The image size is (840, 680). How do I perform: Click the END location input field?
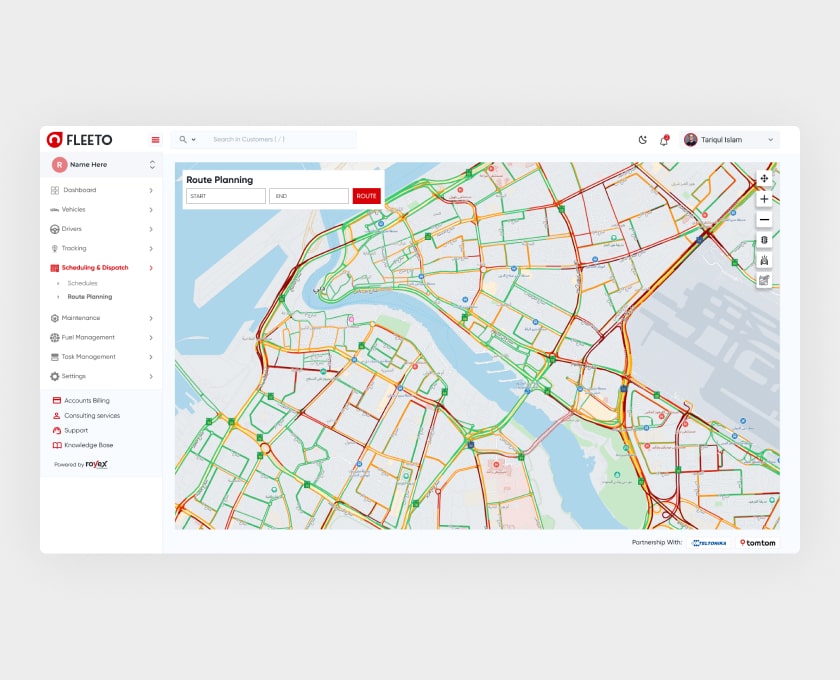308,196
